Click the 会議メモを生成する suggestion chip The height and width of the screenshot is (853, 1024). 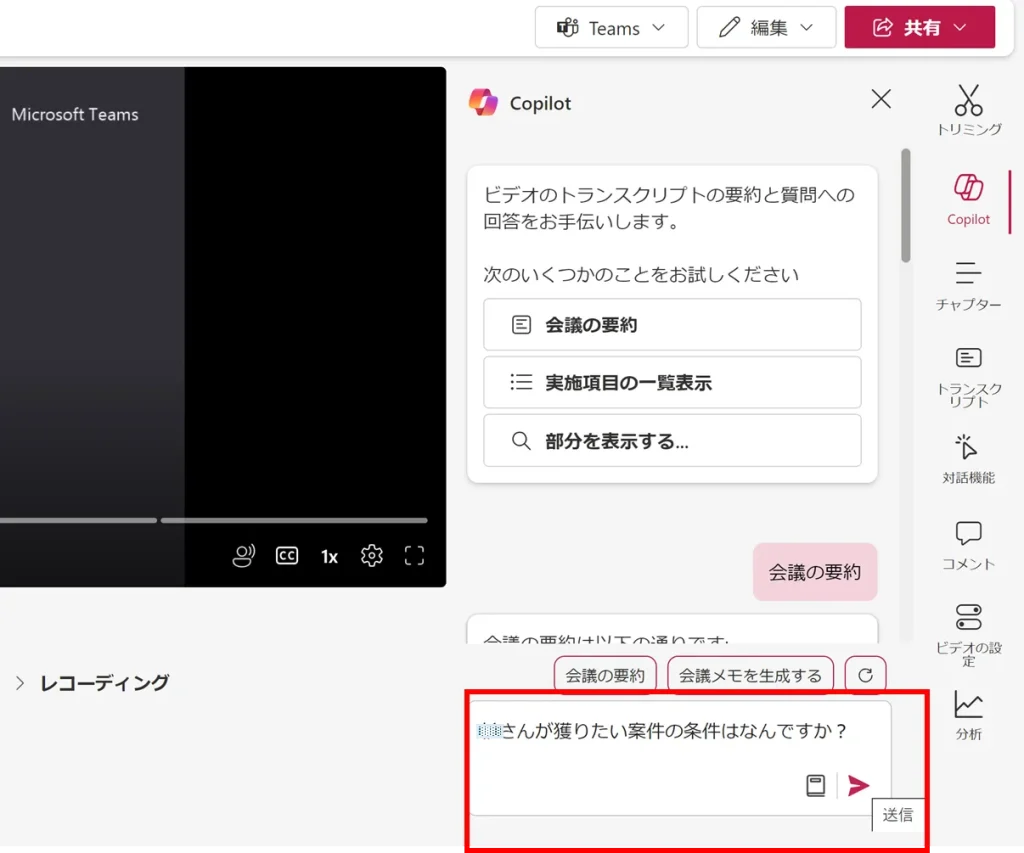point(750,675)
